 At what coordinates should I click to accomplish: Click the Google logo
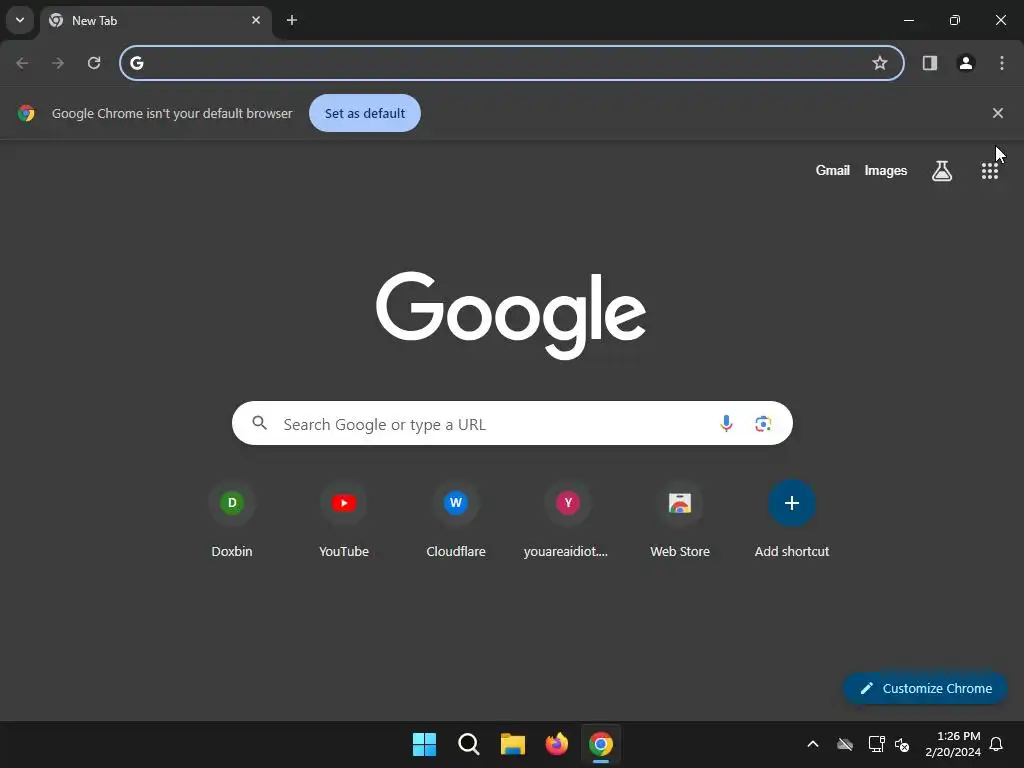pyautogui.click(x=511, y=315)
